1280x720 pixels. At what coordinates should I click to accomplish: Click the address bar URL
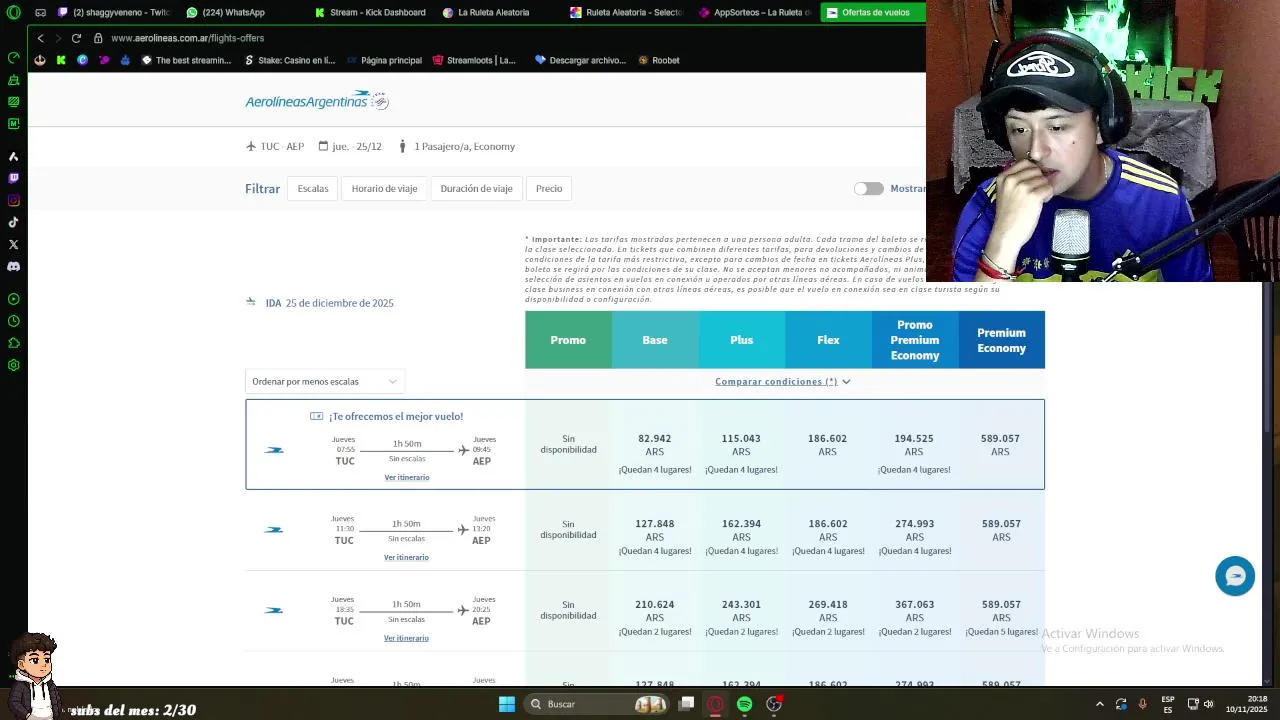pos(188,38)
